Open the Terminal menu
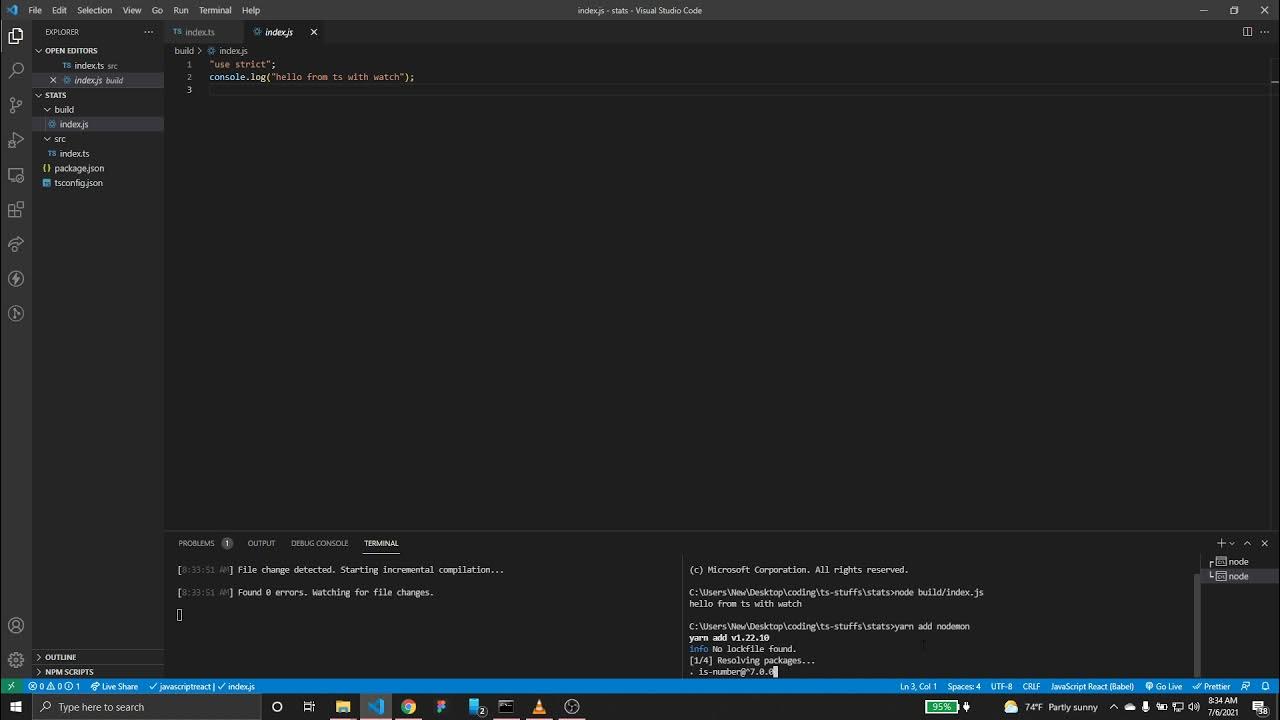The image size is (1280, 720). tap(215, 10)
